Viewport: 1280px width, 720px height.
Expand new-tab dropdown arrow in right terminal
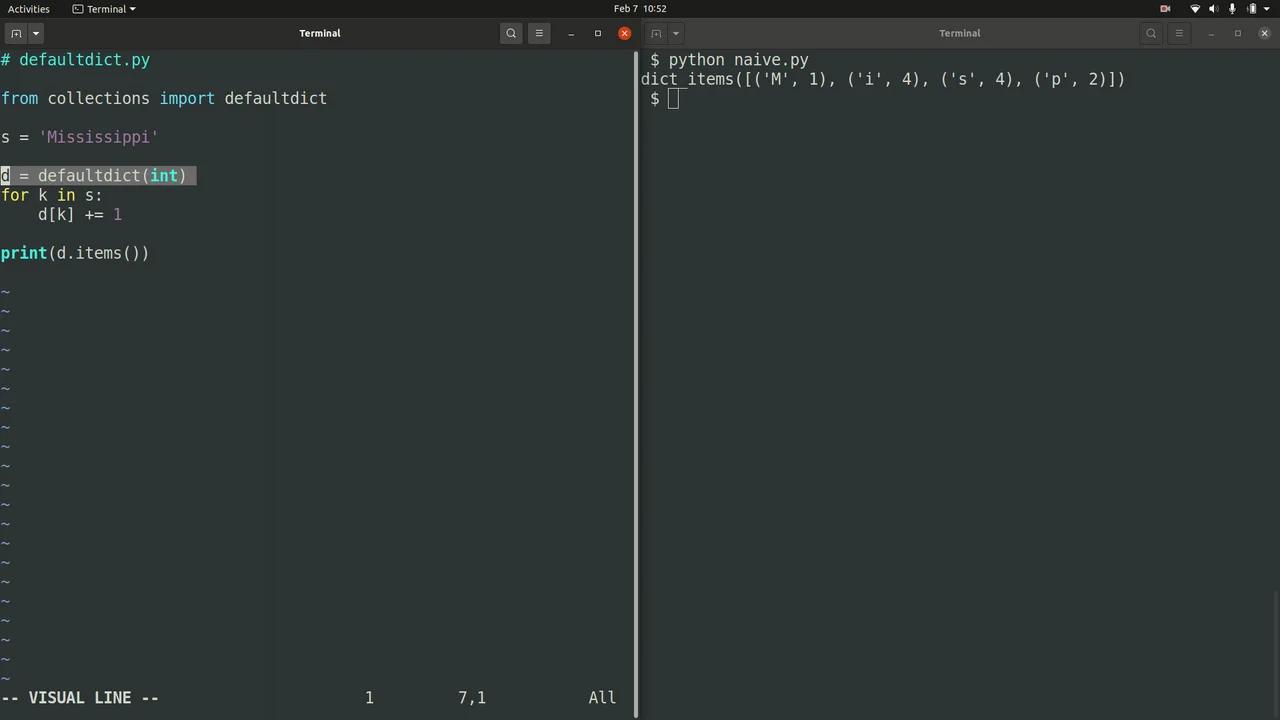click(x=676, y=33)
